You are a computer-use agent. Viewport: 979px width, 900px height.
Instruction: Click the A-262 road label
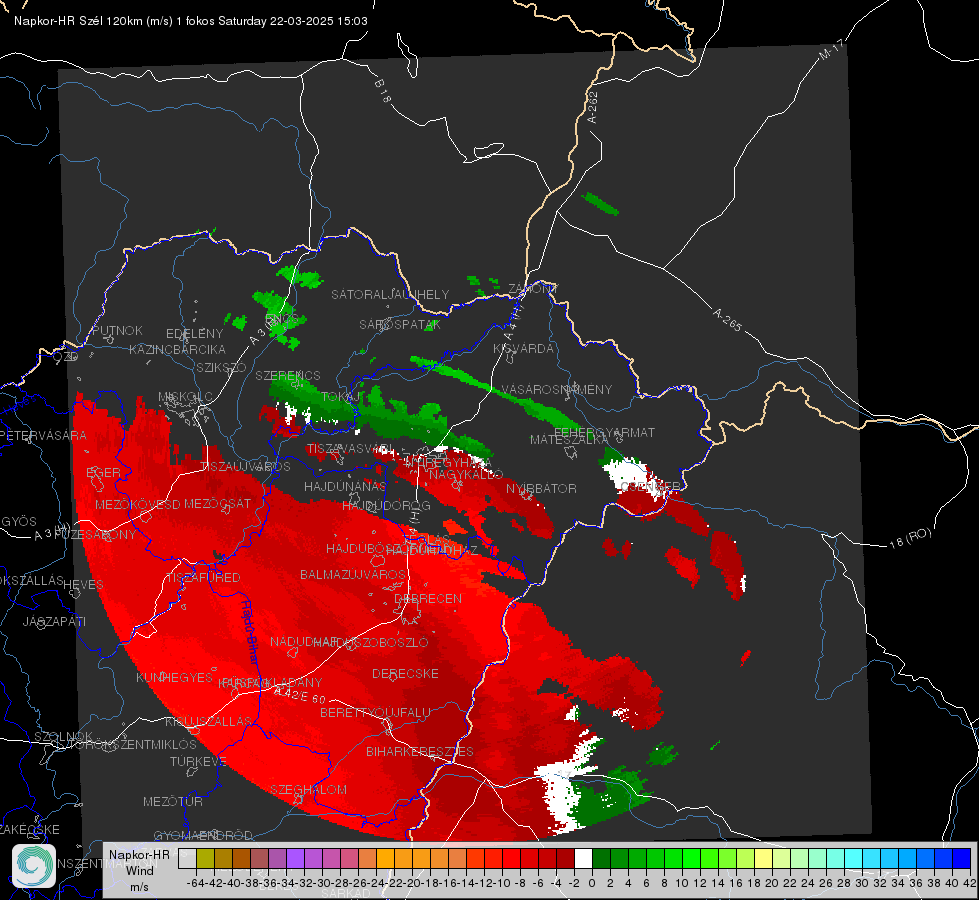(593, 107)
